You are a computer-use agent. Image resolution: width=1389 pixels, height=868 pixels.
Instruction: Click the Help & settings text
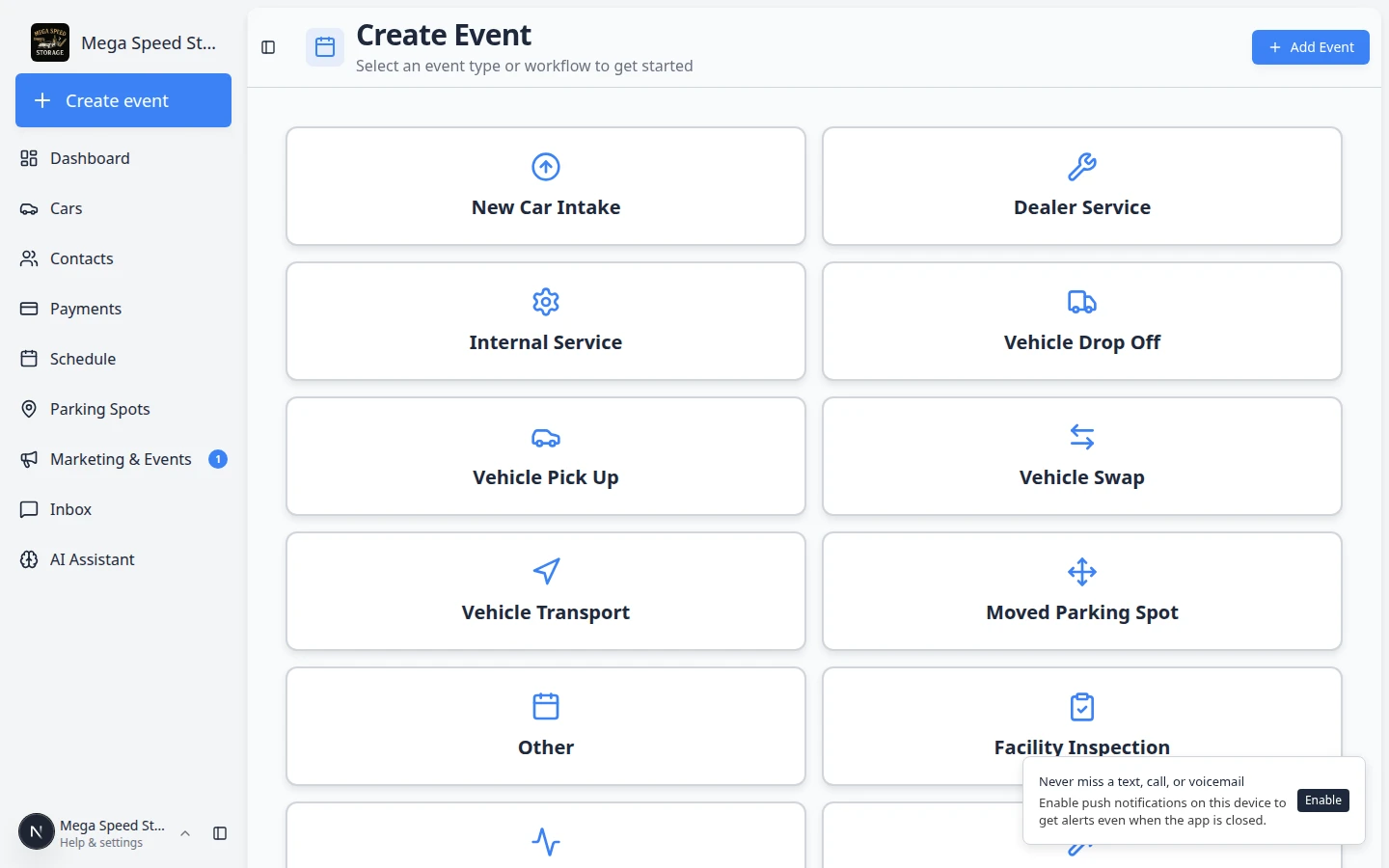(x=101, y=843)
